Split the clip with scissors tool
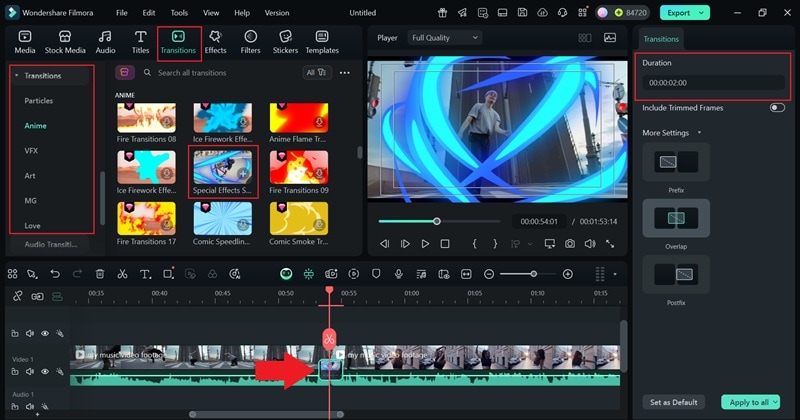The height and width of the screenshot is (420, 800). (x=122, y=274)
